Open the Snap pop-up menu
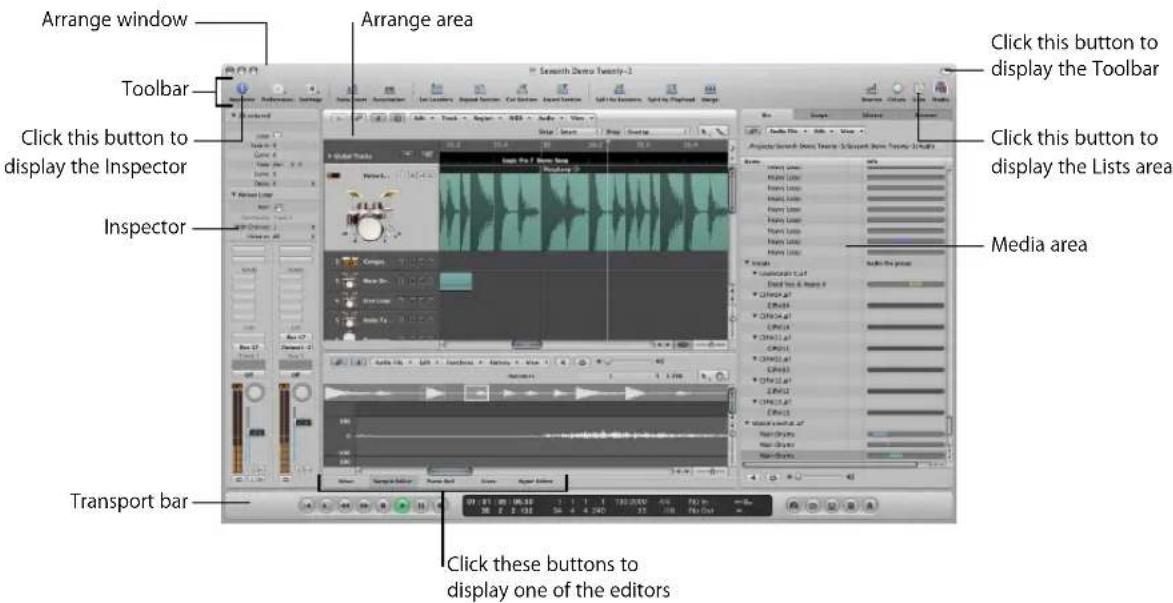Image resolution: width=1173 pixels, height=603 pixels. click(x=578, y=132)
